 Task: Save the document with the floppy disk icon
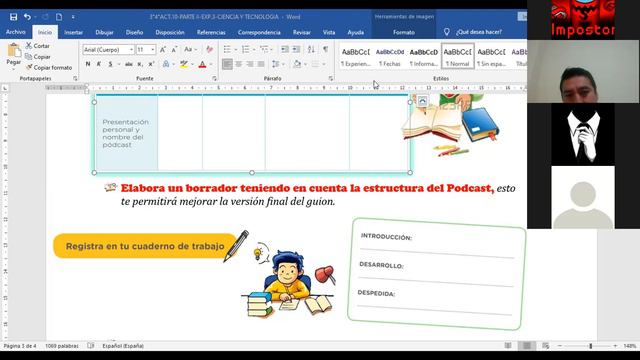coord(13,17)
